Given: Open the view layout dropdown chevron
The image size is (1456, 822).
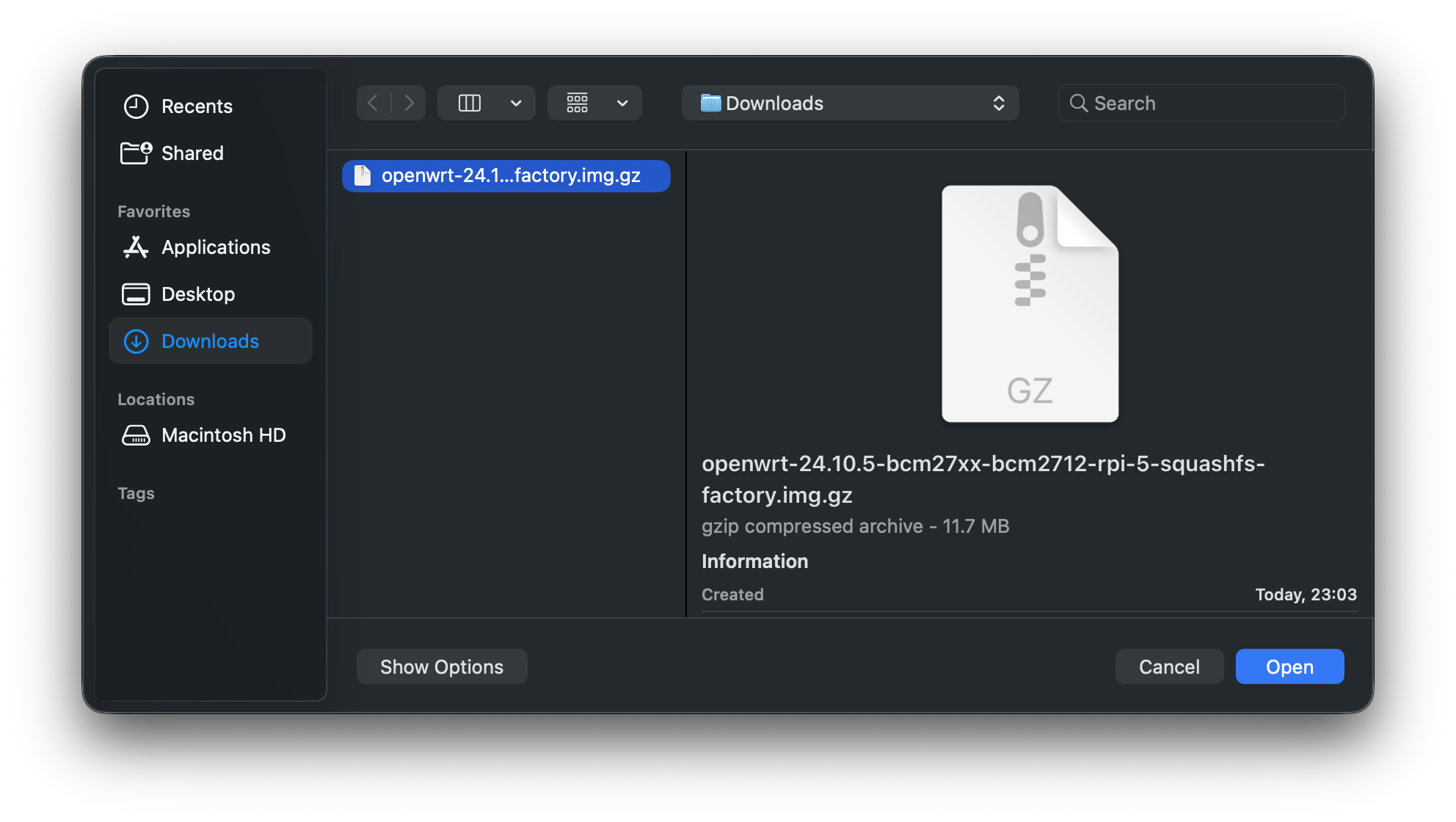Looking at the screenshot, I should point(516,103).
